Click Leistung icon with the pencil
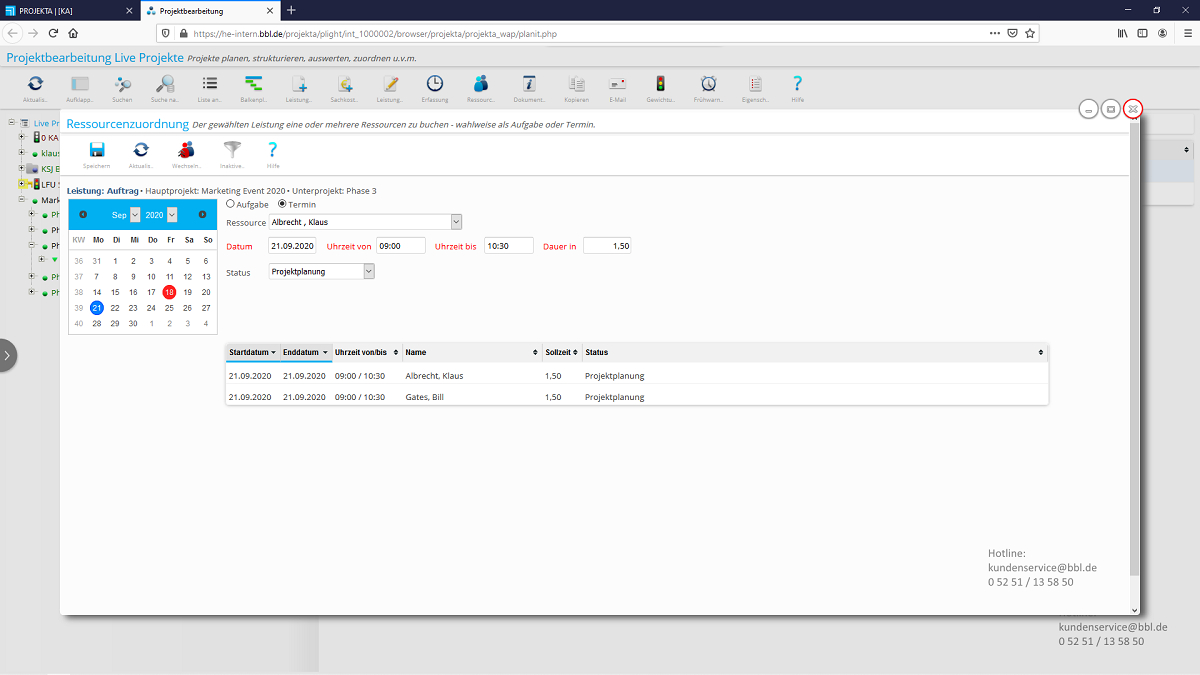Image resolution: width=1200 pixels, height=675 pixels. [x=390, y=84]
